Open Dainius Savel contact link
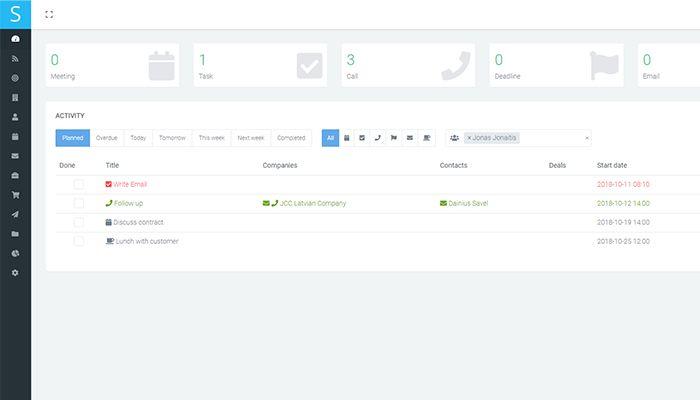The image size is (700, 400). (468, 203)
